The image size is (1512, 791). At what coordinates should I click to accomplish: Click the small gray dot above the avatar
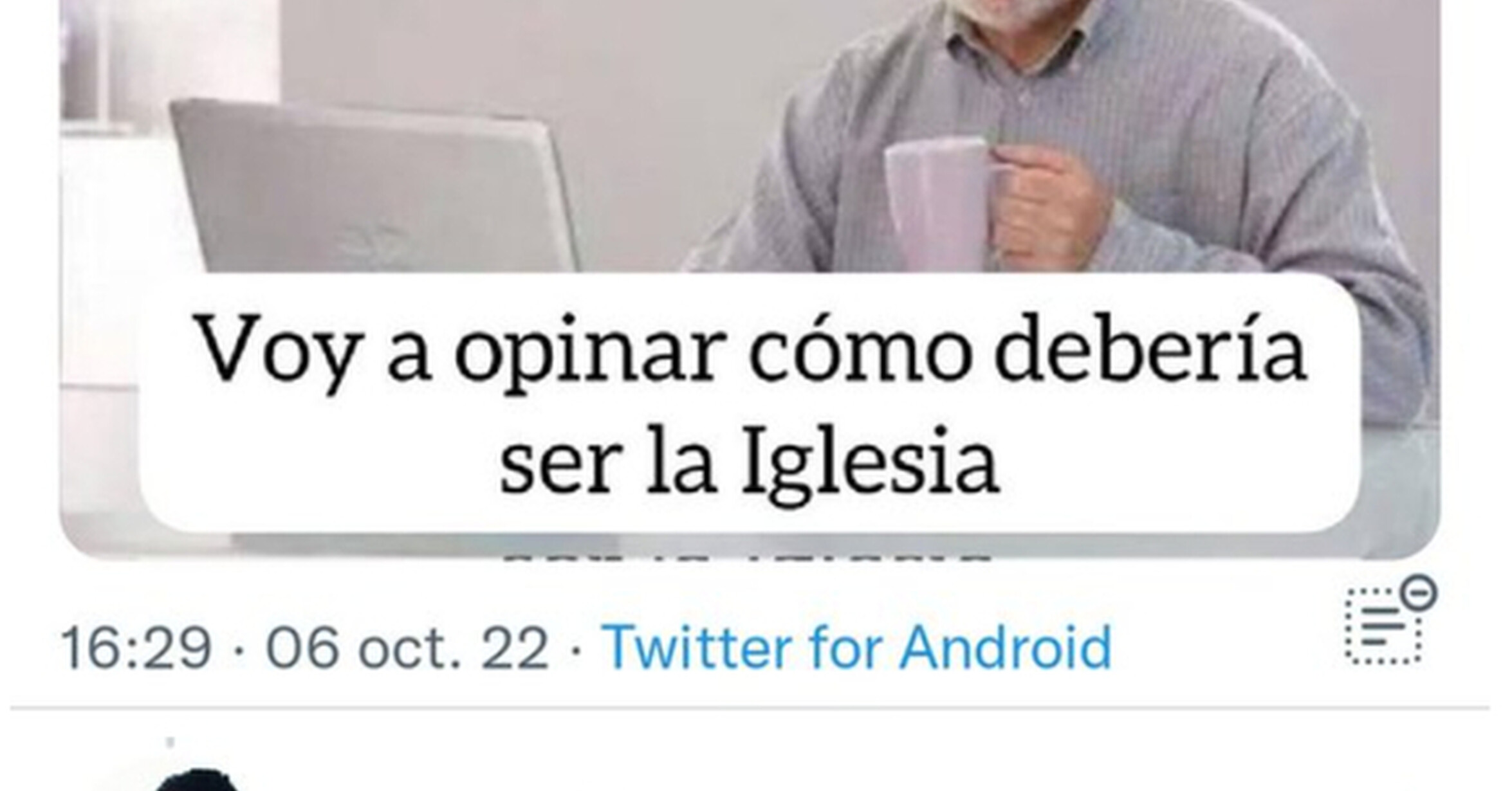point(170,742)
